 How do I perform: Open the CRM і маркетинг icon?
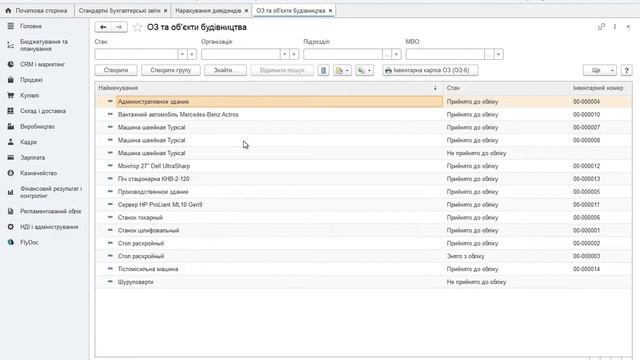click(x=11, y=64)
